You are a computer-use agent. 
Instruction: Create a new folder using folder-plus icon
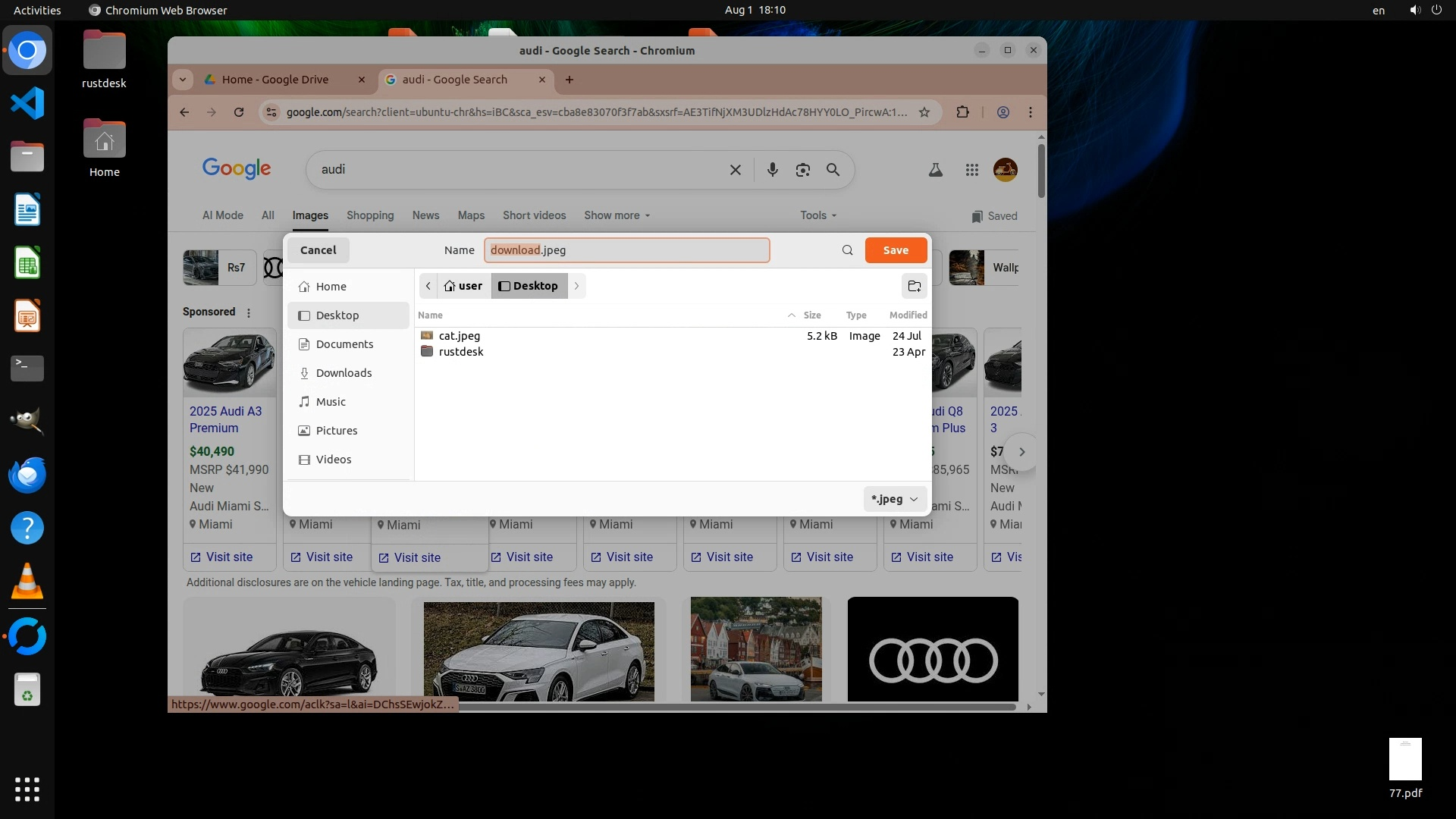click(914, 286)
